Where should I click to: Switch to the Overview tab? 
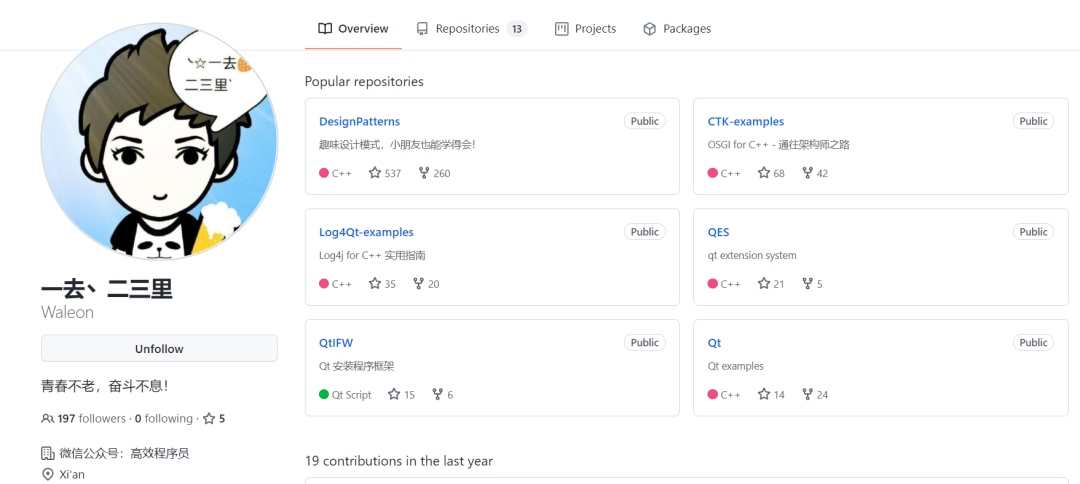pos(353,29)
